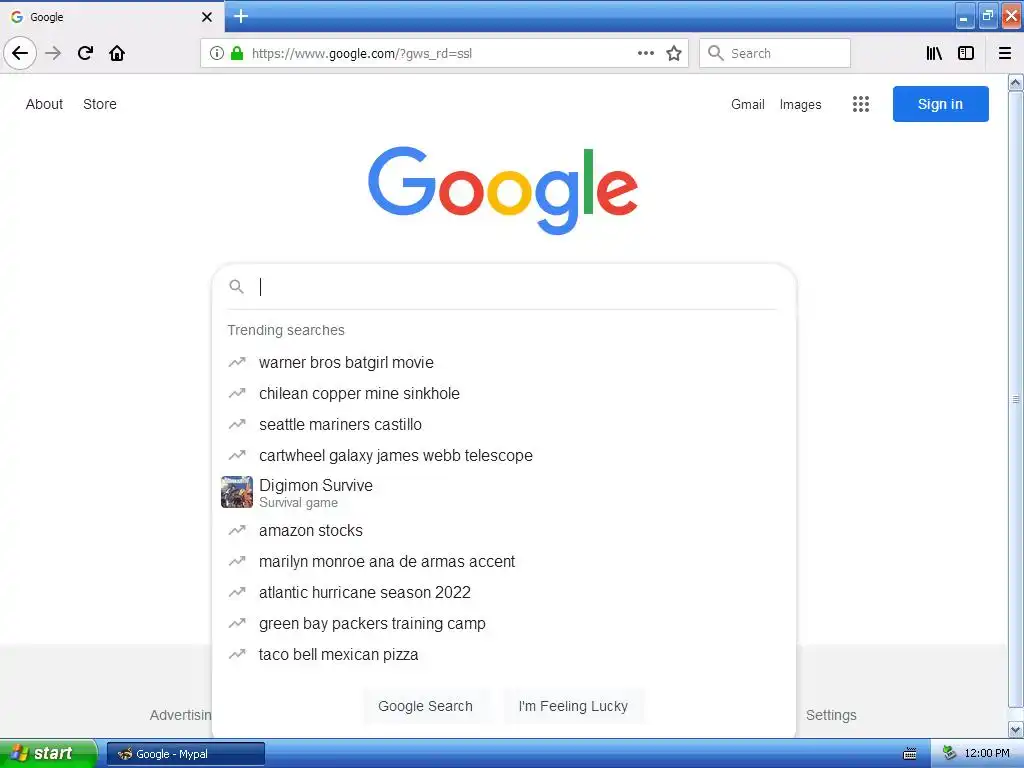Reload the current page
Screen dimensions: 1024x768
[x=85, y=53]
